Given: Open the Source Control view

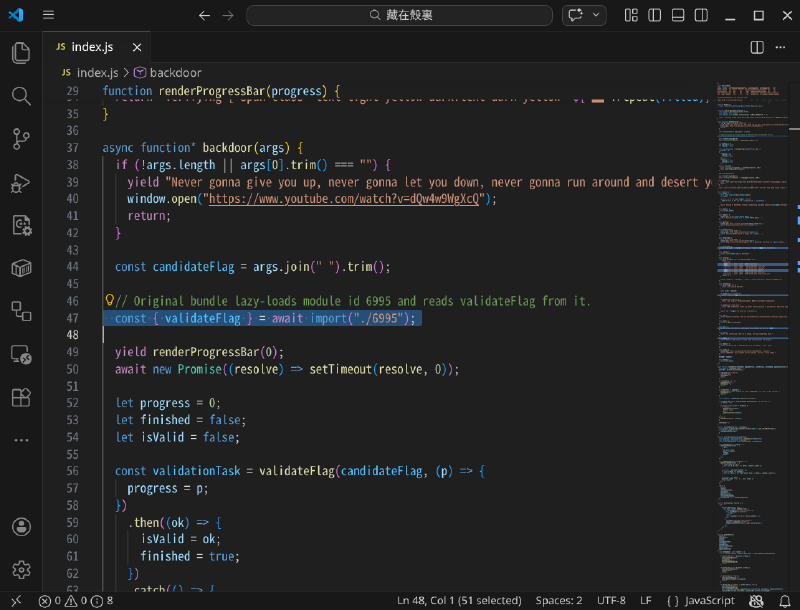Looking at the screenshot, I should point(21,140).
